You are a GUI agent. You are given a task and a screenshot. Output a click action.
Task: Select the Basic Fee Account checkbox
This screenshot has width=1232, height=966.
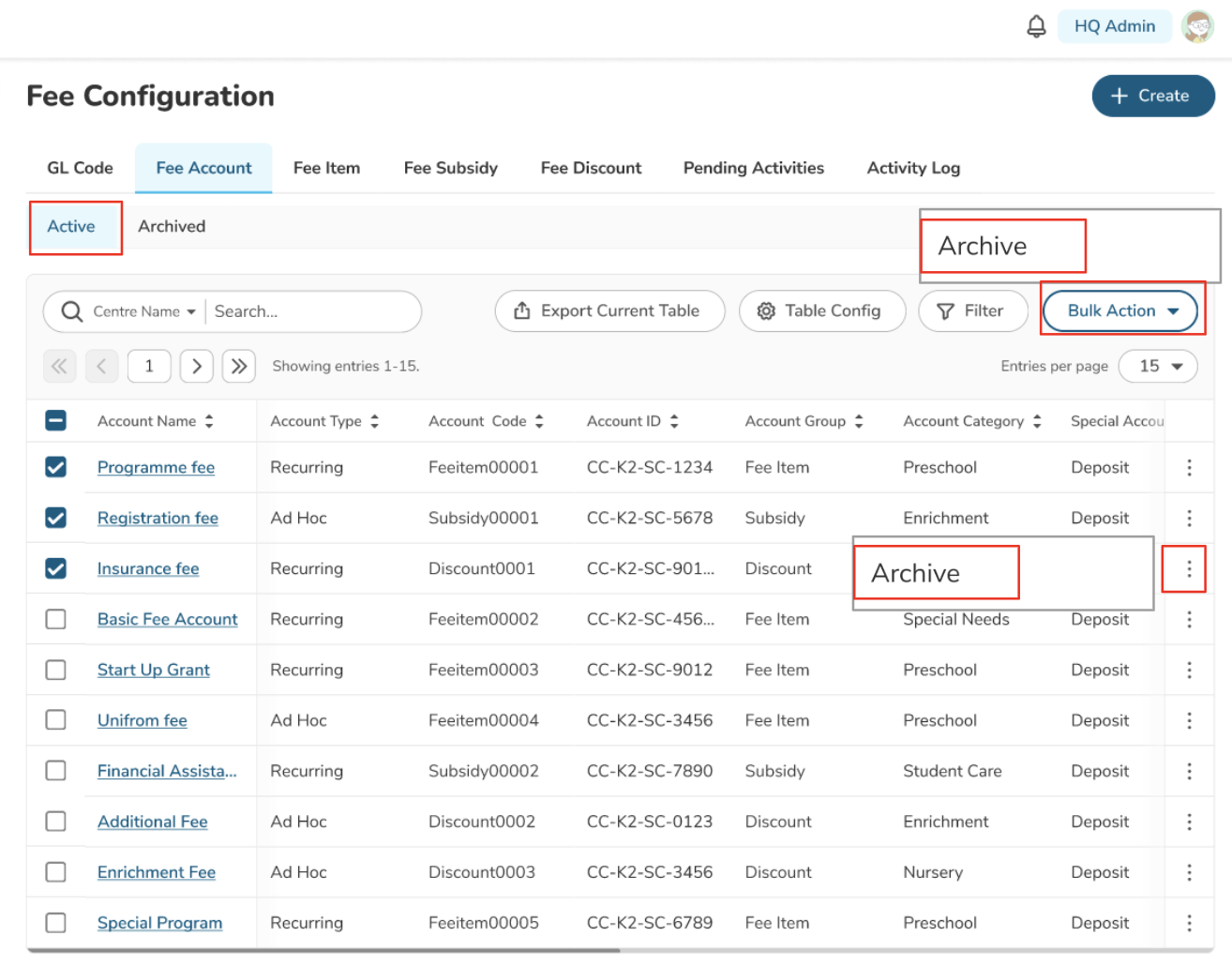(56, 619)
